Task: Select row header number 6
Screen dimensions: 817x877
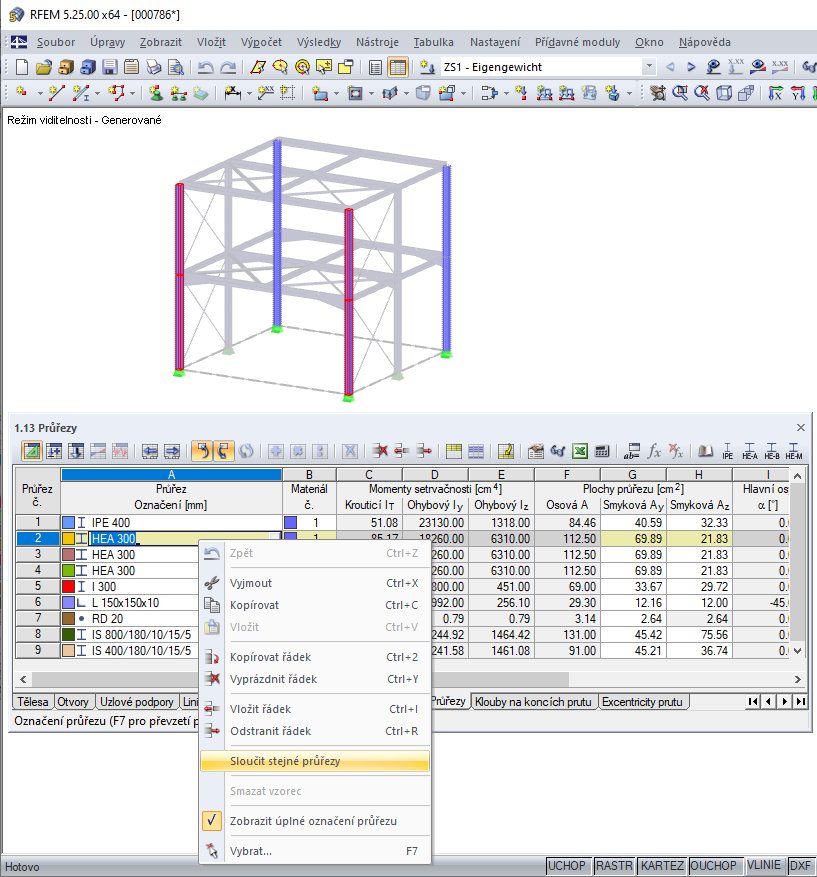Action: pyautogui.click(x=37, y=603)
